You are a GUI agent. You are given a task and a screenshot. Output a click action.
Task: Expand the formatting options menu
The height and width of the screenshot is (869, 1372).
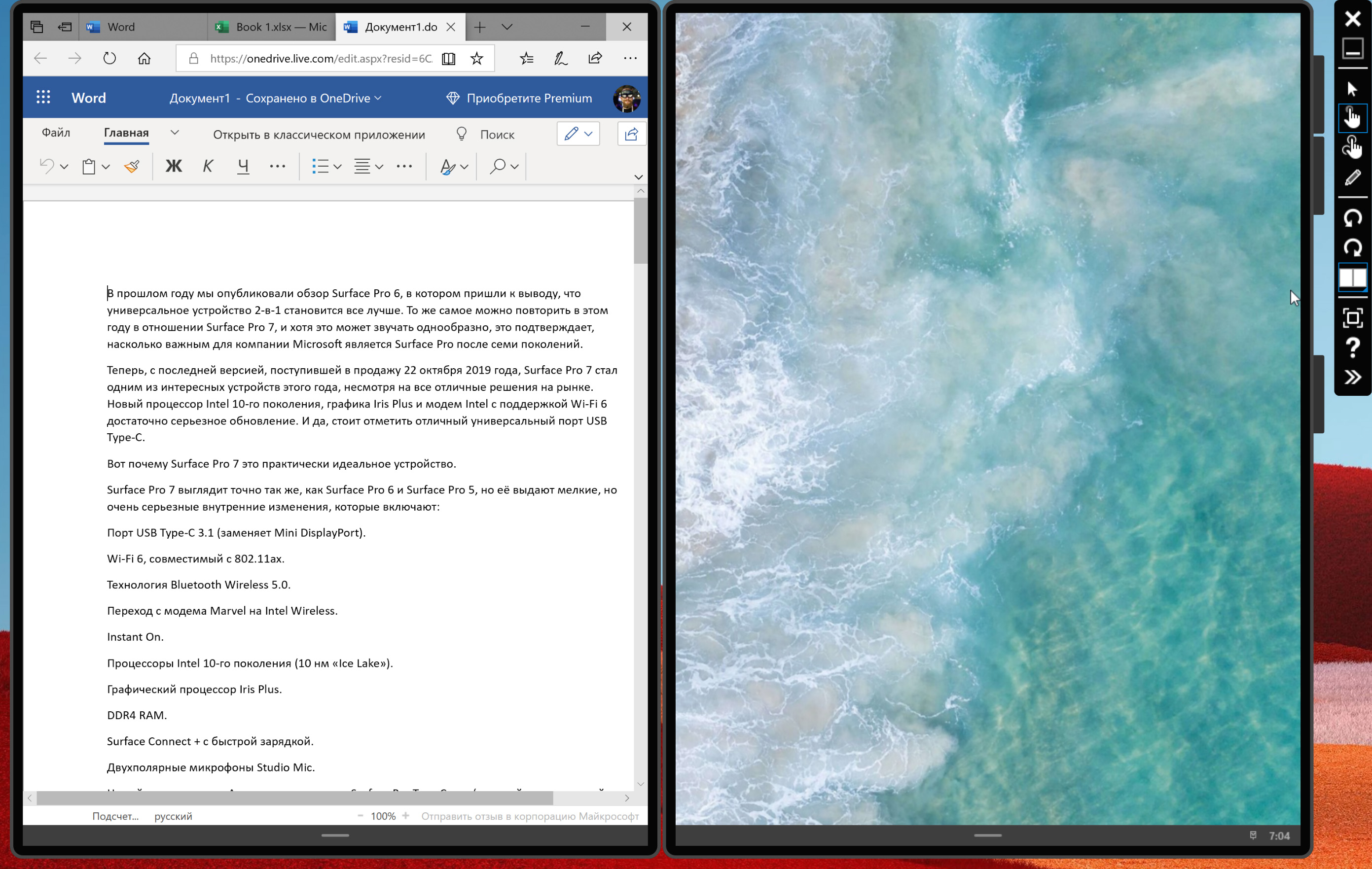637,177
